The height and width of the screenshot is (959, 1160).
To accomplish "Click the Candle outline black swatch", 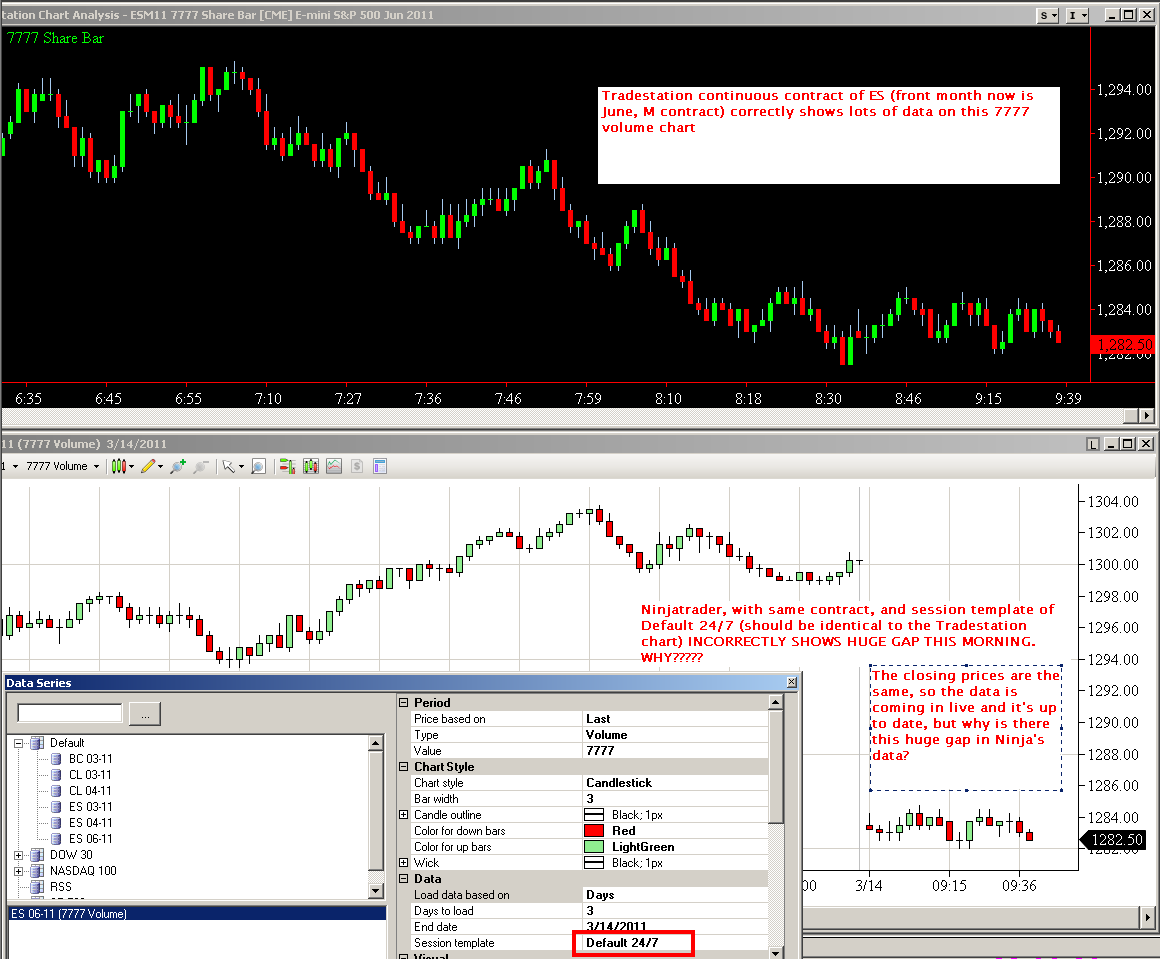I will coord(594,815).
